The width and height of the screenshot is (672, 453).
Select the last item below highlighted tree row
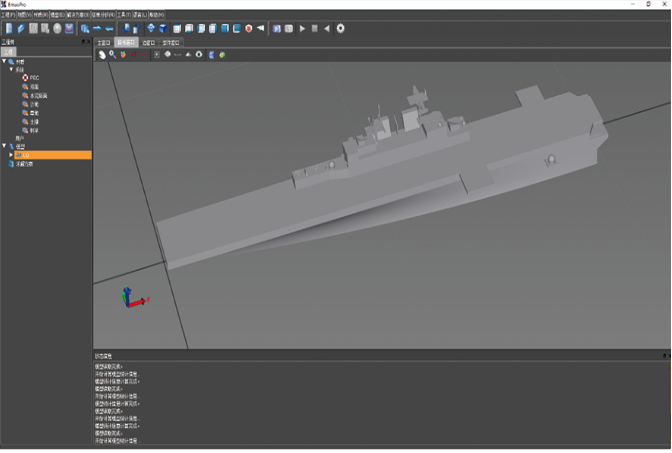coord(22,164)
